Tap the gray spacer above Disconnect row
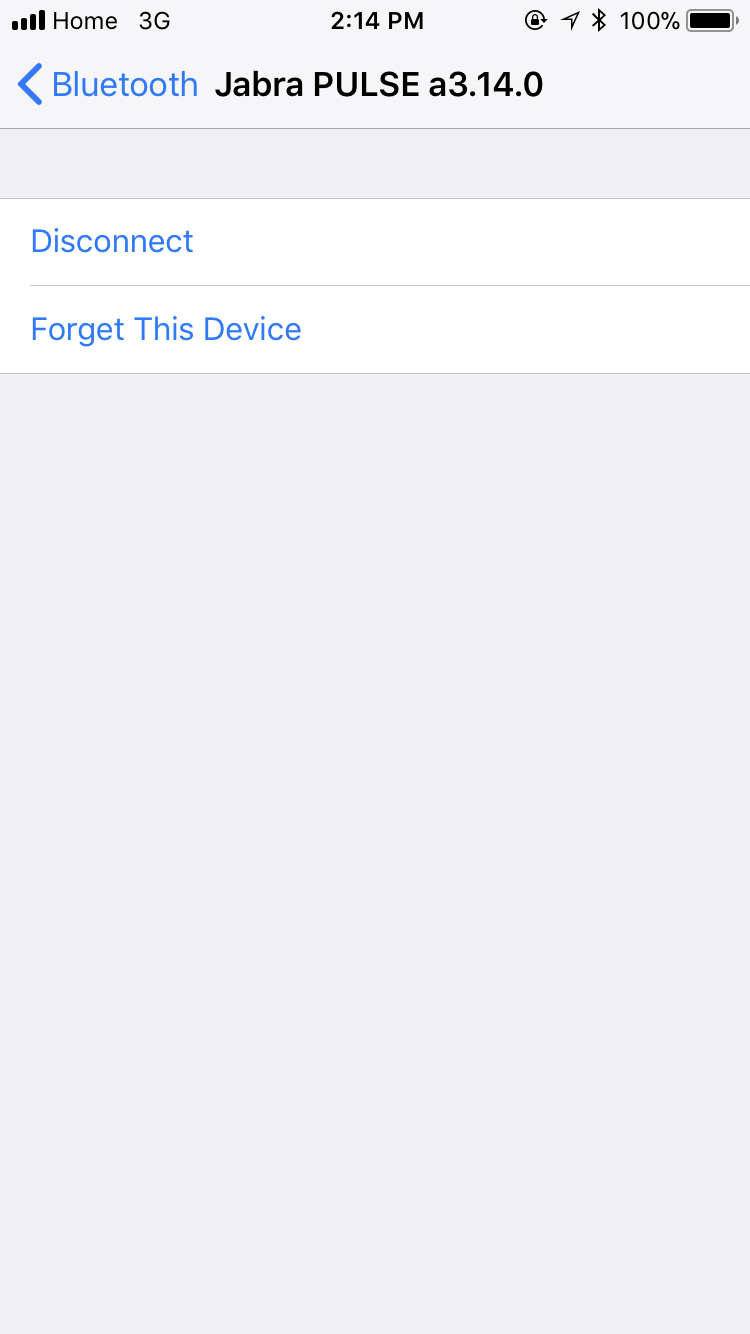Screen dimensions: 750x1334 pos(375,164)
